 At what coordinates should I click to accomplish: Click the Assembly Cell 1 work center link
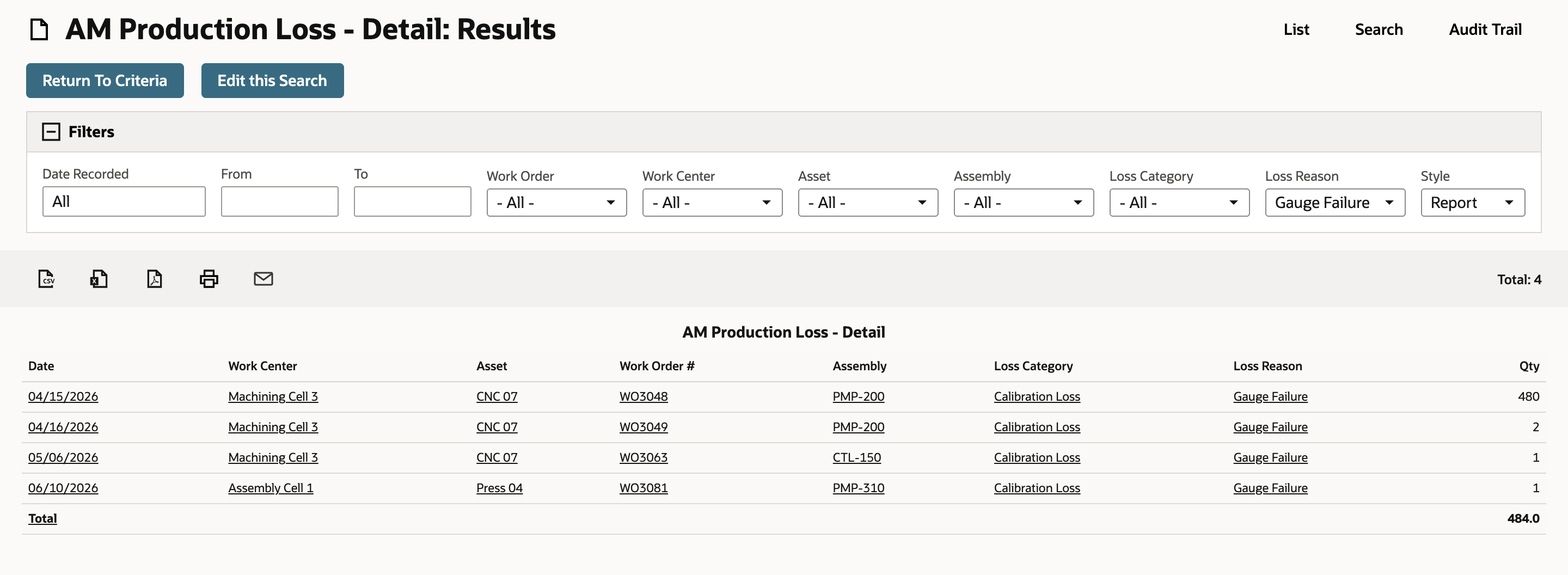tap(271, 488)
